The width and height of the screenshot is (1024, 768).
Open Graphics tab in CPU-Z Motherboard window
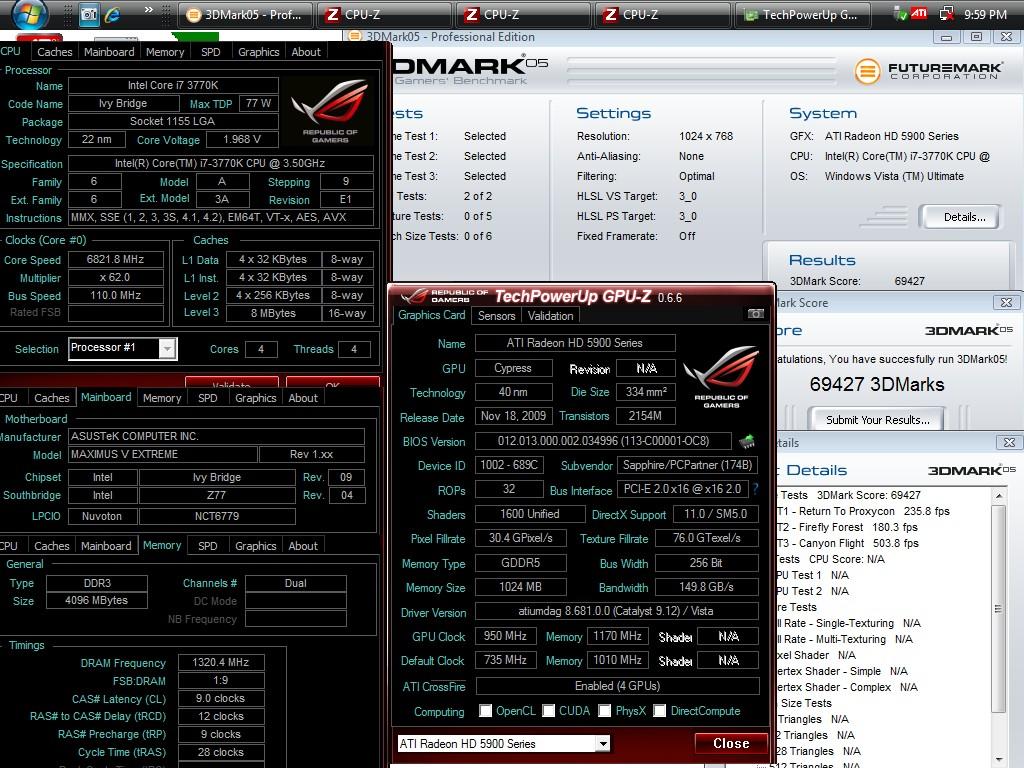[255, 398]
